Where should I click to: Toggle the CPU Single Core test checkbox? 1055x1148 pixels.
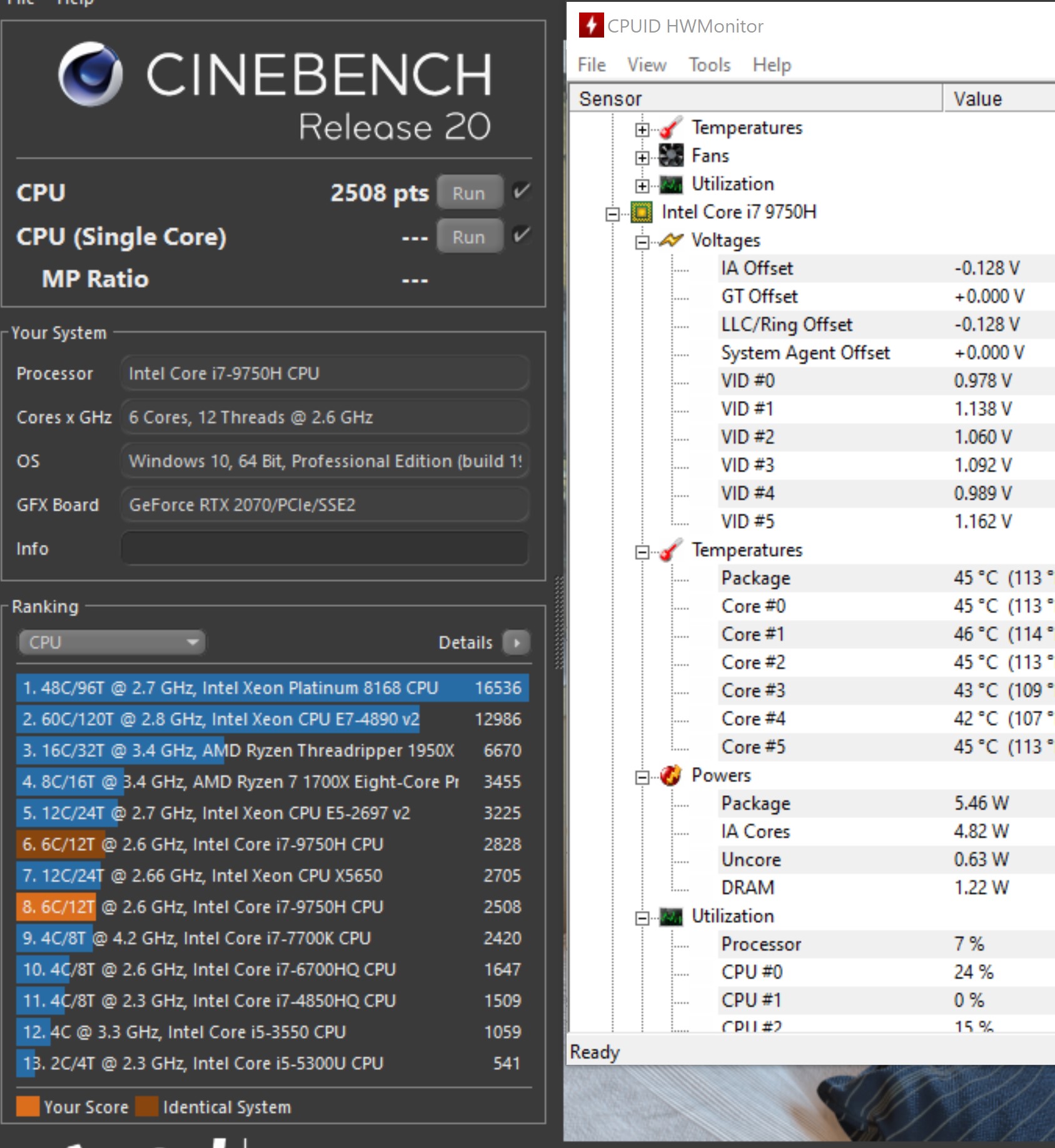(x=521, y=235)
